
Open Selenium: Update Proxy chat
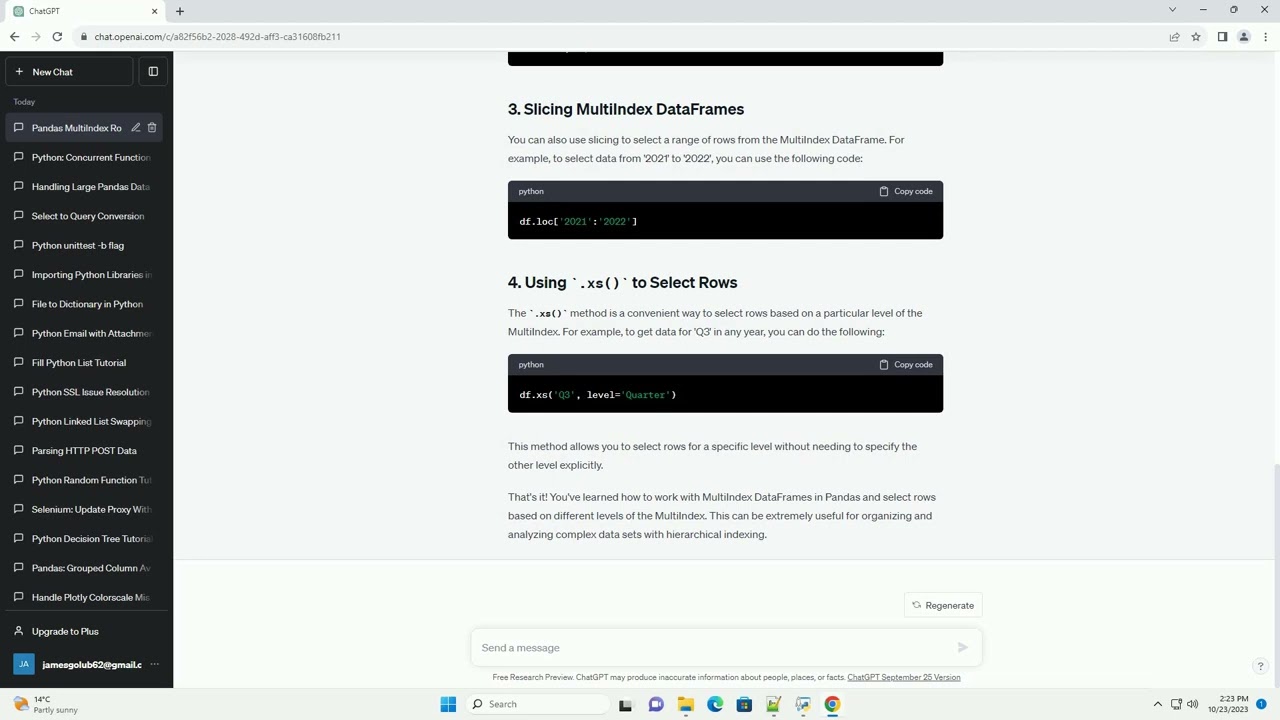[86, 509]
